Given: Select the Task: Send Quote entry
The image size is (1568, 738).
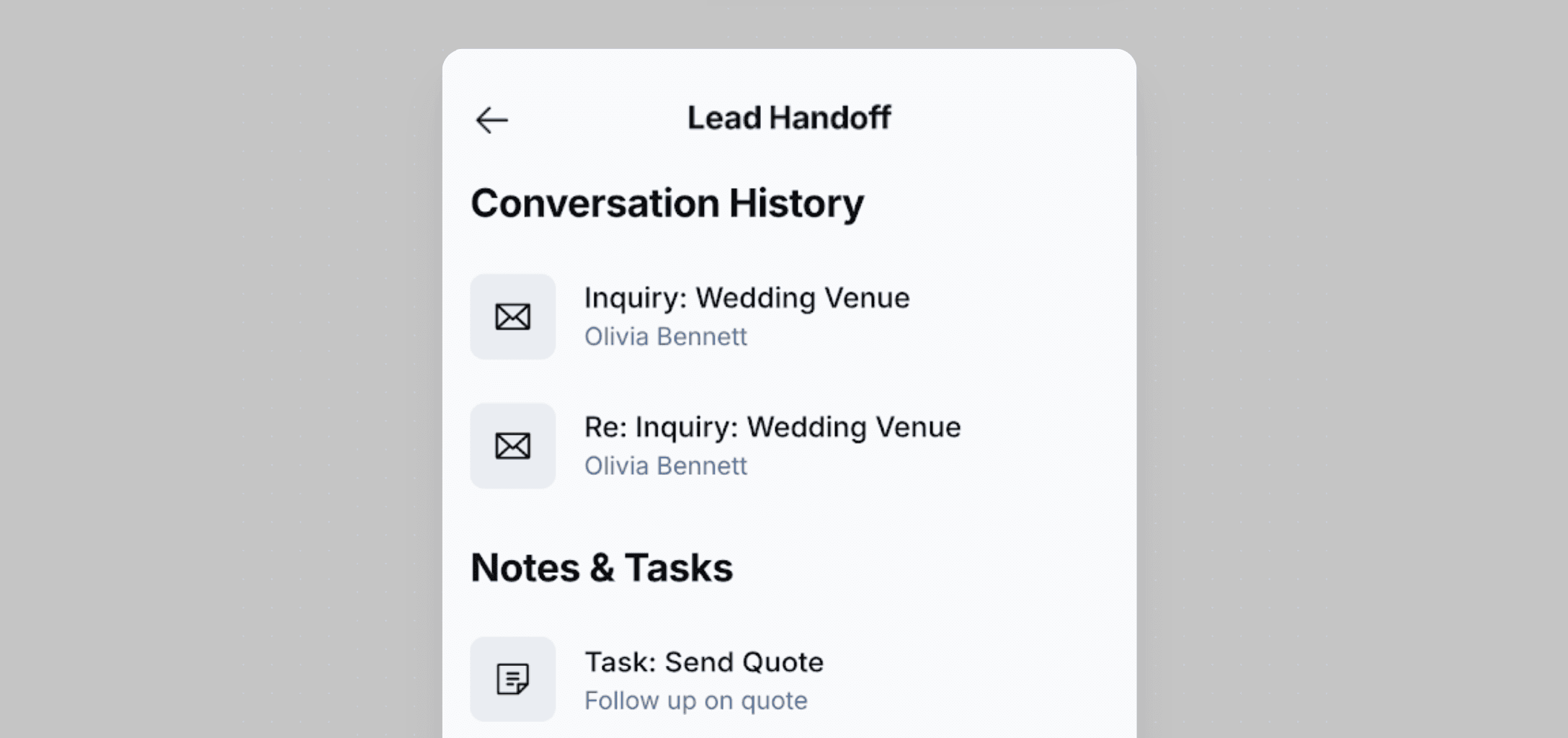Looking at the screenshot, I should click(704, 662).
